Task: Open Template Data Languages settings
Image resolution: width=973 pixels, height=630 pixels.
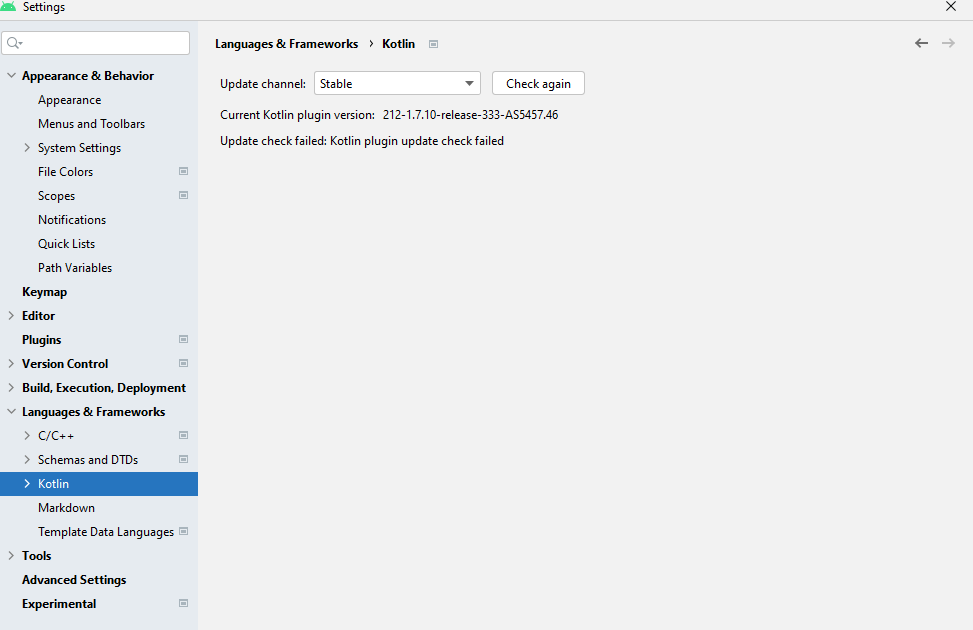Action: click(x=106, y=532)
